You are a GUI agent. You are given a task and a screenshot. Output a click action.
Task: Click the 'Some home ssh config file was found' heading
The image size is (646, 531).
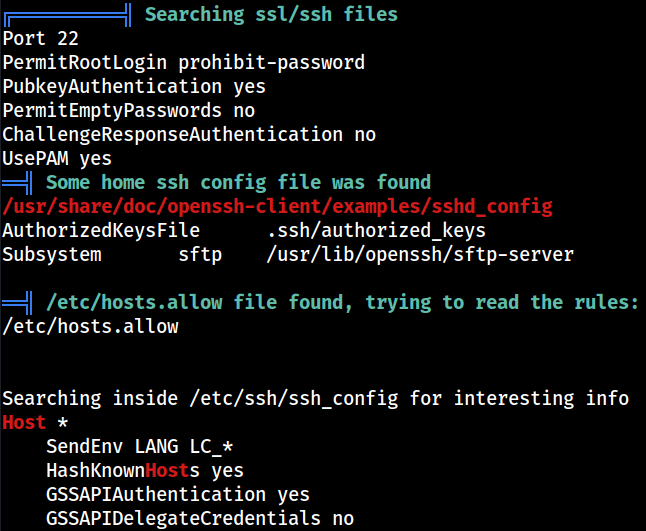point(239,183)
